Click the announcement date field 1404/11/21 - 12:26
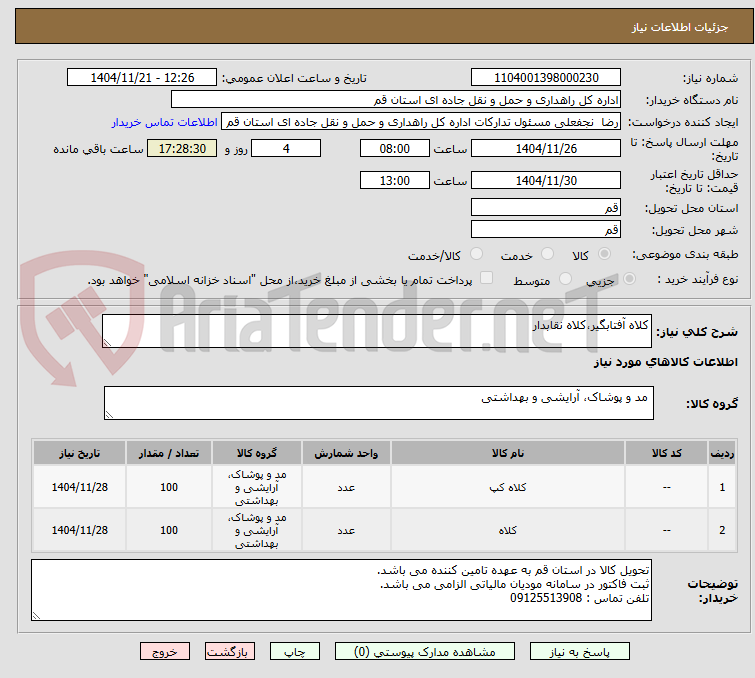This screenshot has height=678, width=755. point(142,78)
